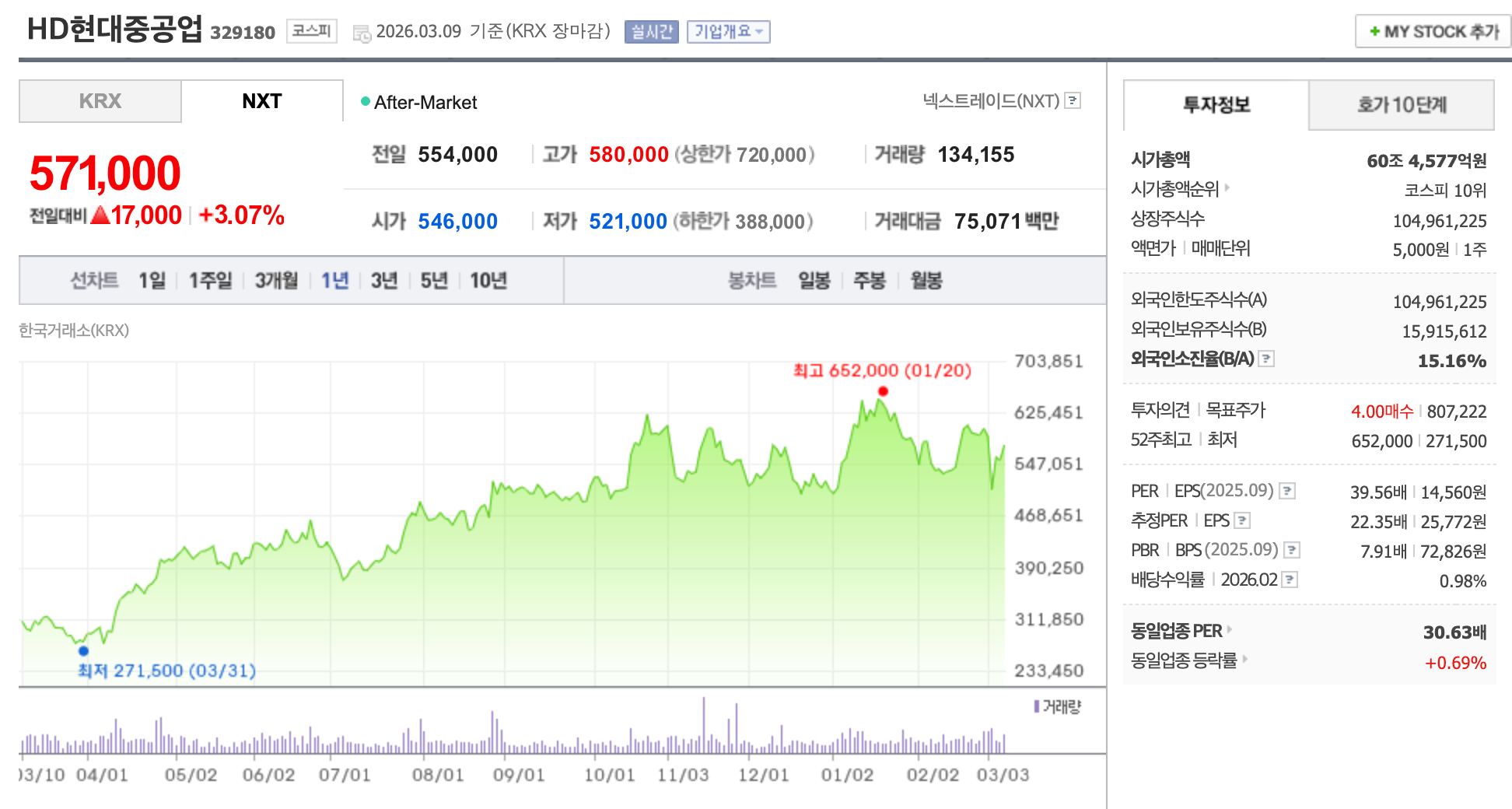
Task: Click the 코스피 10위 ranking value
Action: 1445,191
